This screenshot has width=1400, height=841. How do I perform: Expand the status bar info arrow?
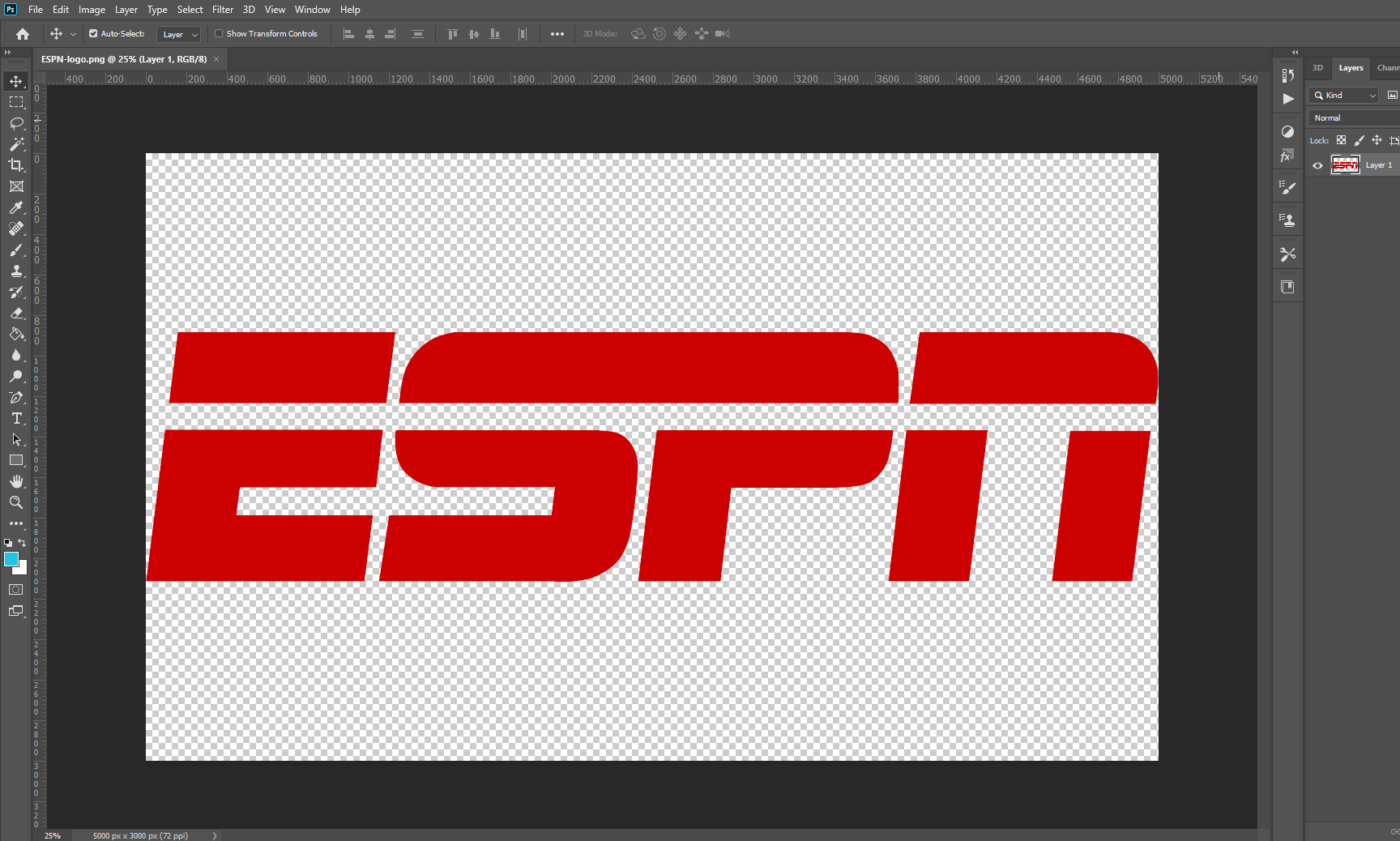(x=215, y=835)
